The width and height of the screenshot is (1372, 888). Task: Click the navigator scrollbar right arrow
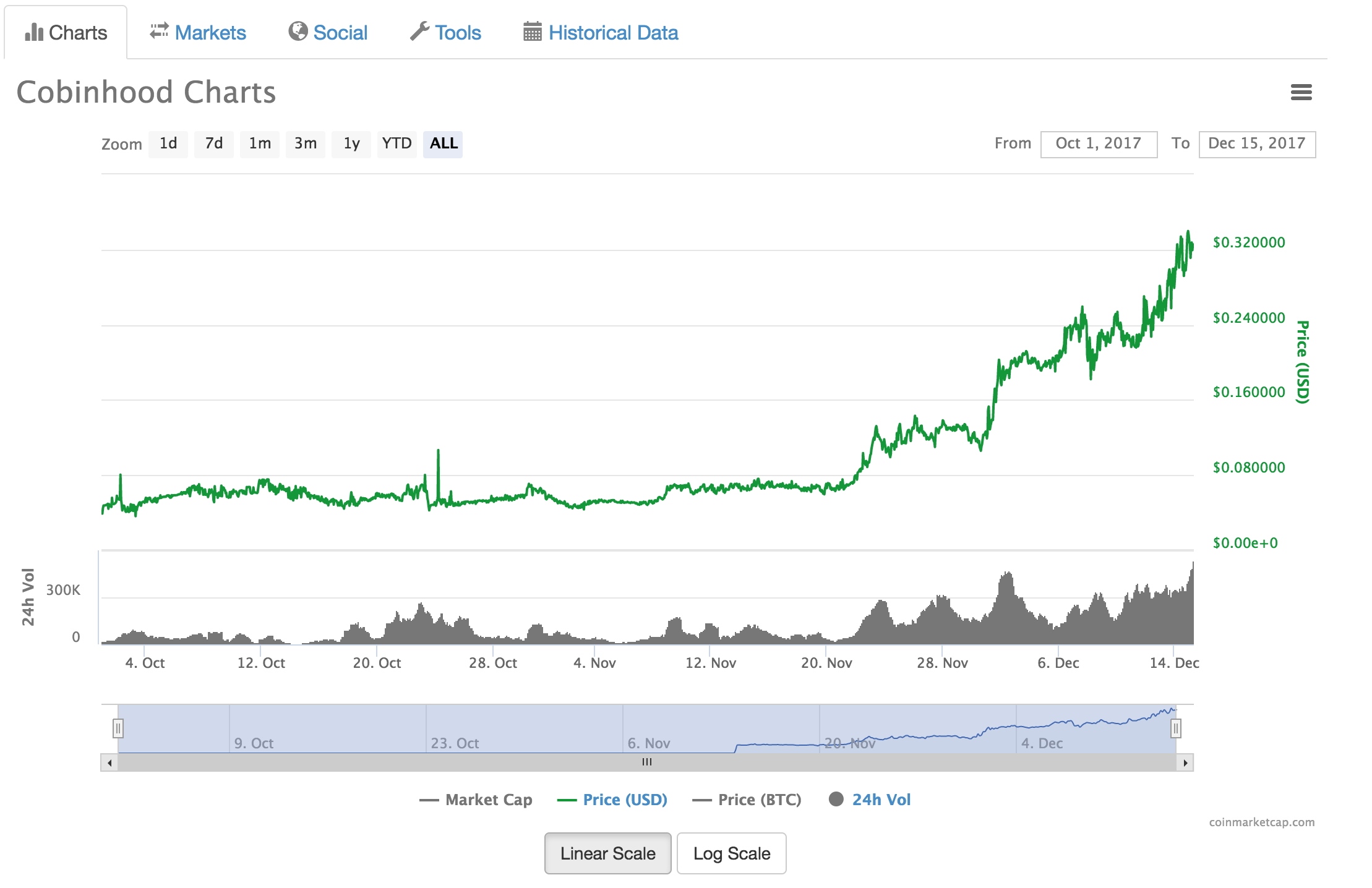click(x=1185, y=762)
